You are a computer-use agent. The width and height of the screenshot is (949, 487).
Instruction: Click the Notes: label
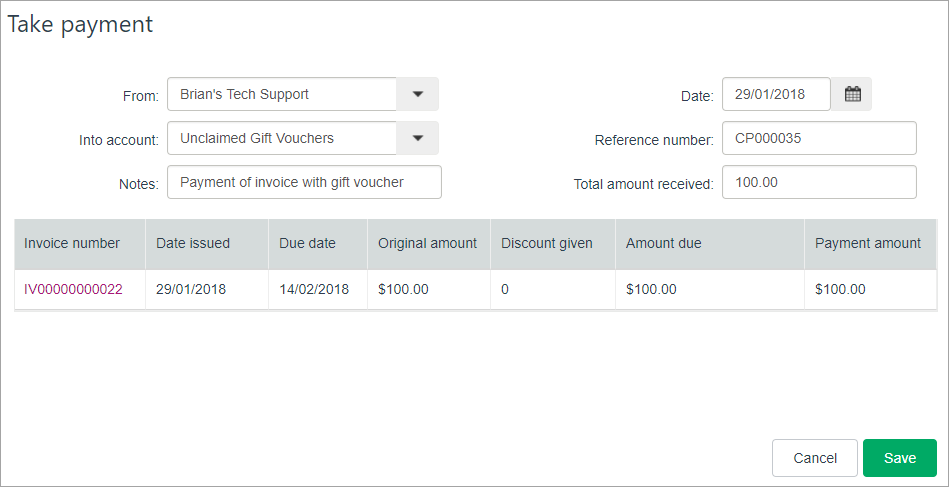(139, 185)
